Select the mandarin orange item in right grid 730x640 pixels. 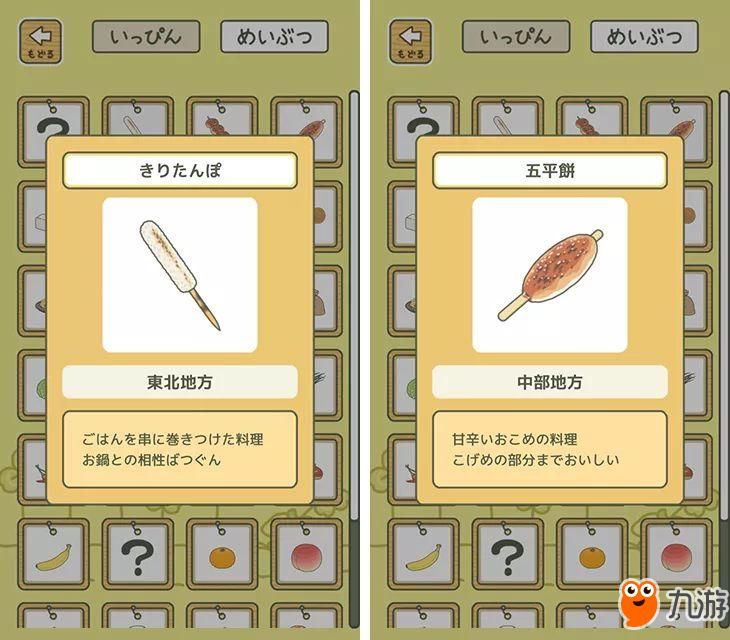tap(592, 555)
